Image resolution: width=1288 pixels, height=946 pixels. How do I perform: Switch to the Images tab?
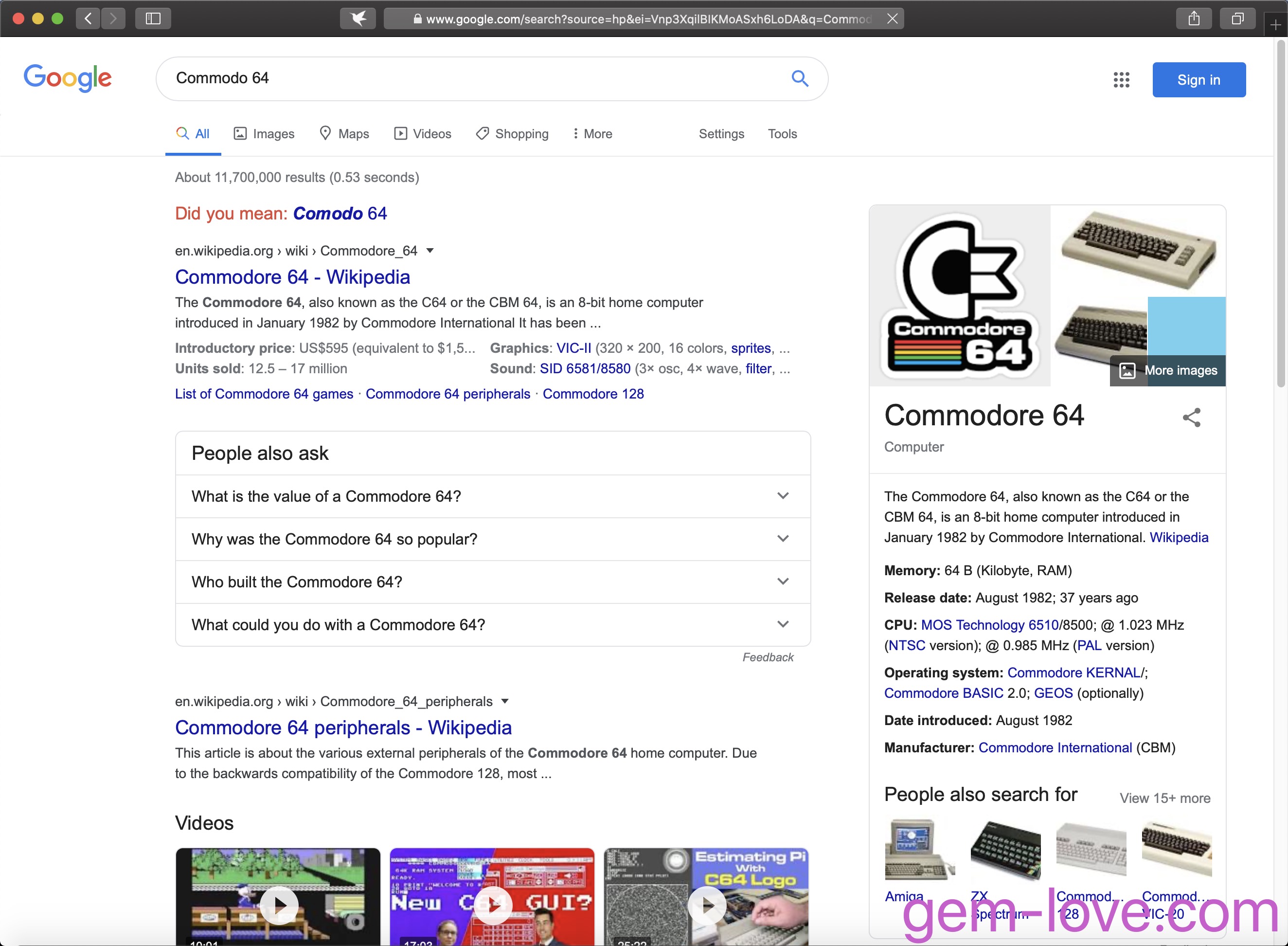[x=264, y=134]
